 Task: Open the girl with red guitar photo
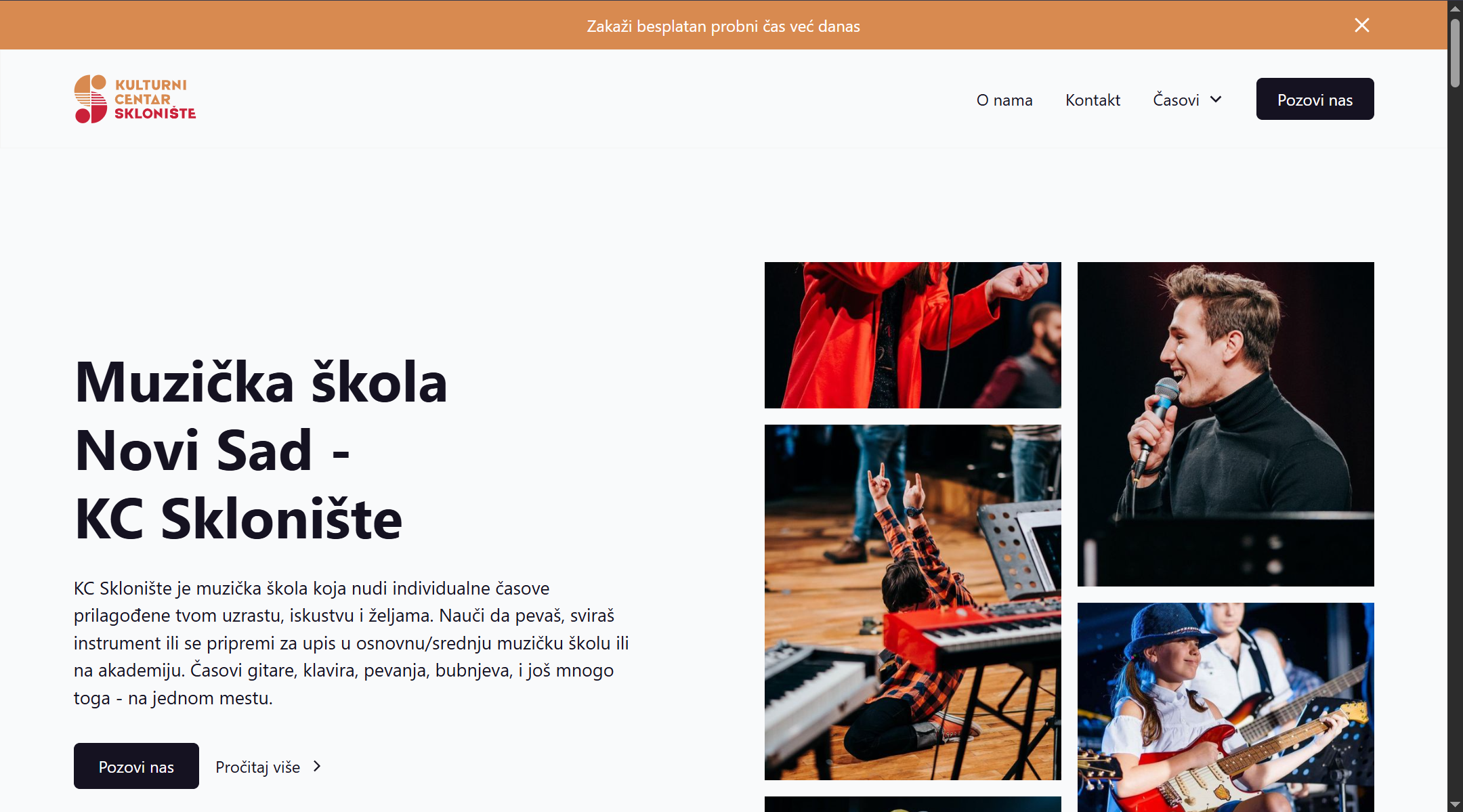[x=1225, y=707]
